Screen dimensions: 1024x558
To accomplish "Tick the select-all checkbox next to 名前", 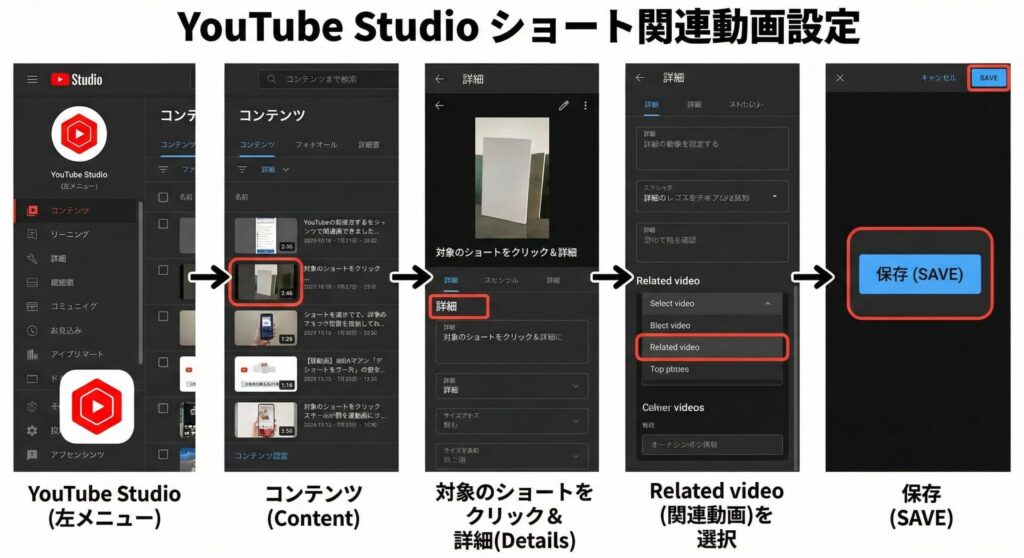I will (x=163, y=197).
